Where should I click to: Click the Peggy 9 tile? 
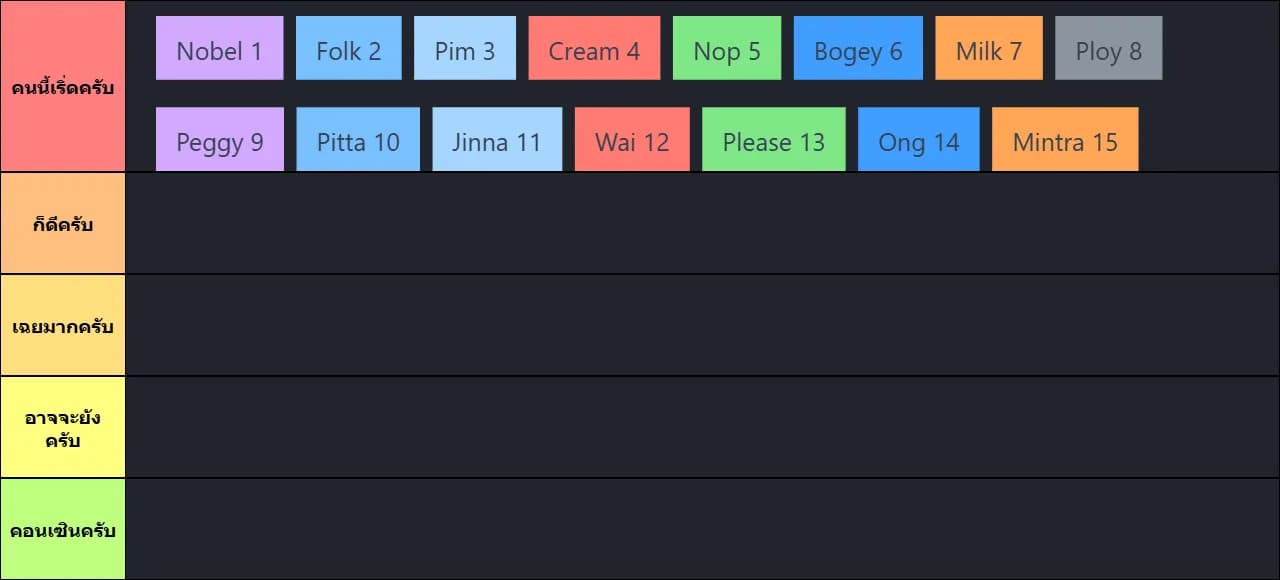[x=220, y=140]
